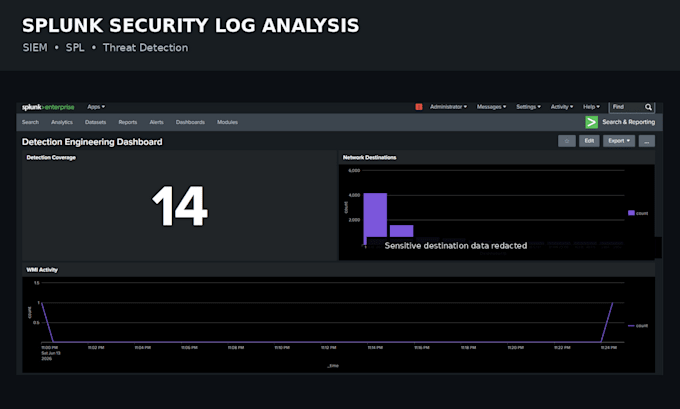Viewport: 680px width, 409px height.
Task: Go to the Analytics tab
Action: (x=62, y=122)
